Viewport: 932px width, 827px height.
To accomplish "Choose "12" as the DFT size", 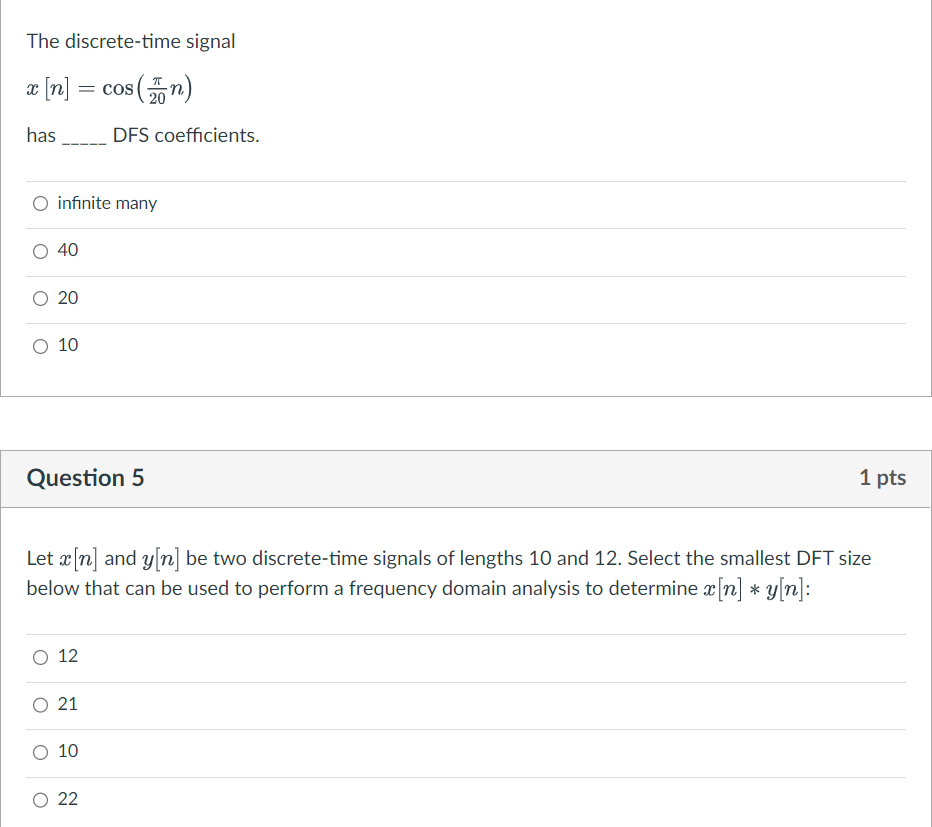I will [40, 657].
